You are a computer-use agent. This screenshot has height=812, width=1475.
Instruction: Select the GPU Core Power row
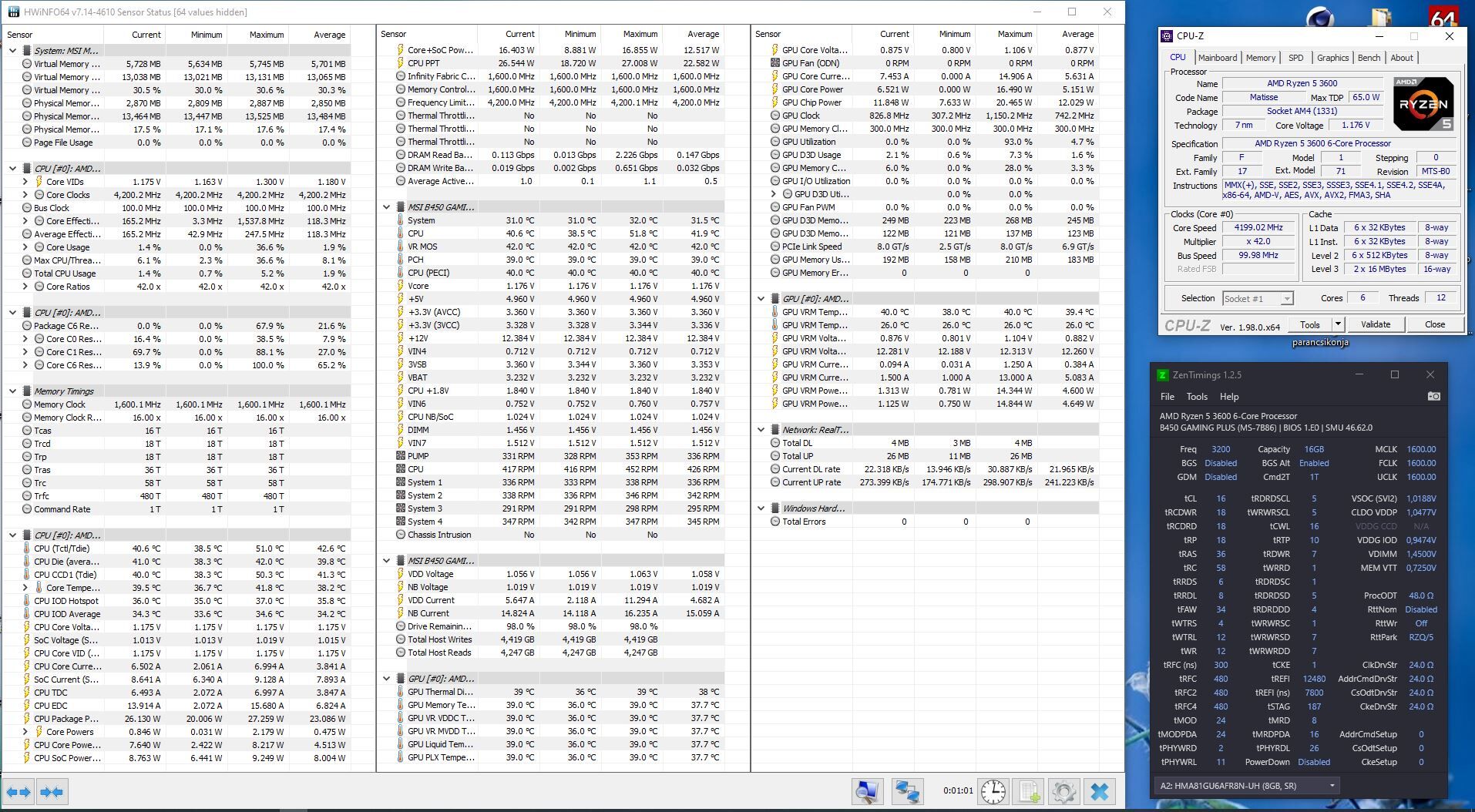point(927,89)
